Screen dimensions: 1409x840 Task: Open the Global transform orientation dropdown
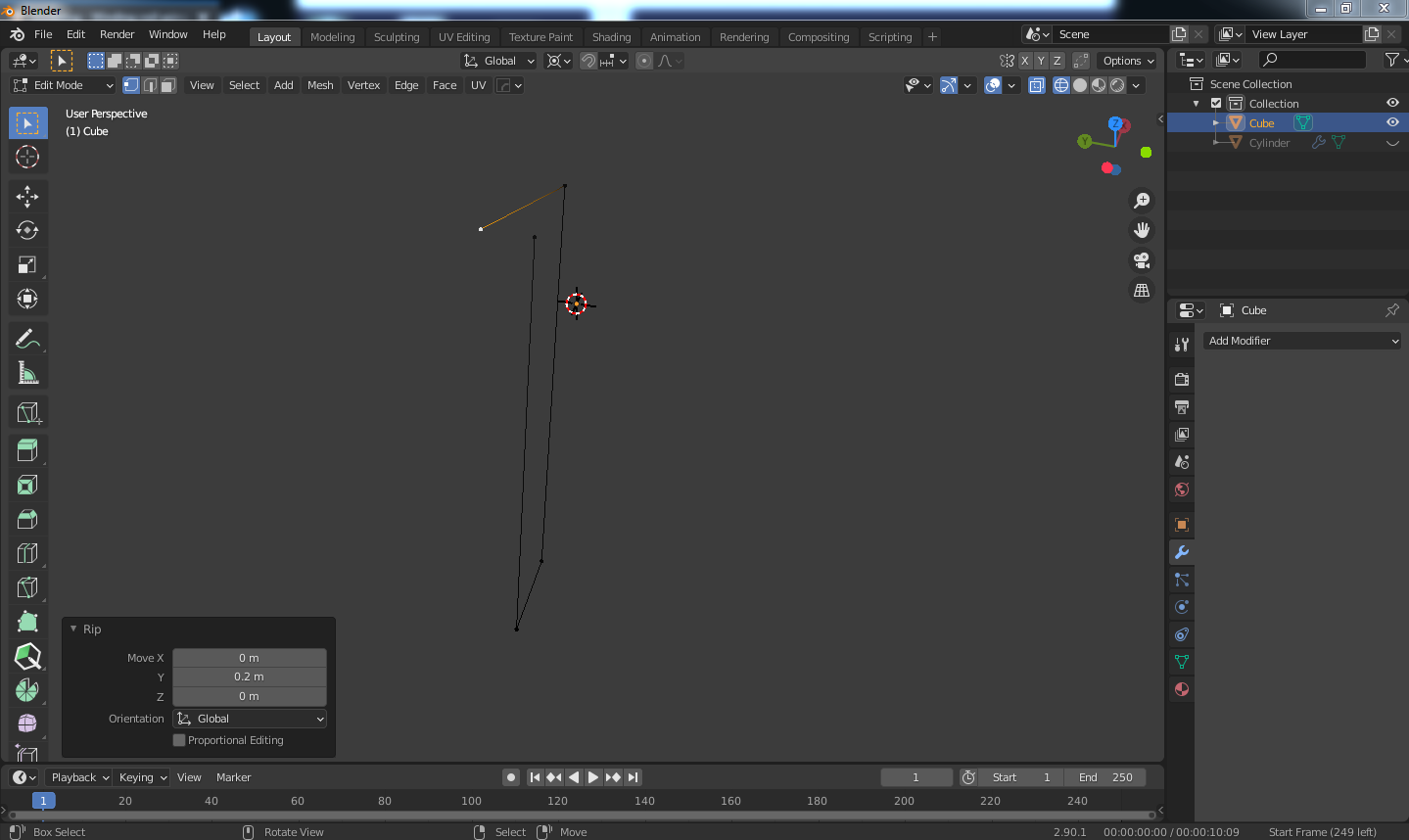point(499,61)
